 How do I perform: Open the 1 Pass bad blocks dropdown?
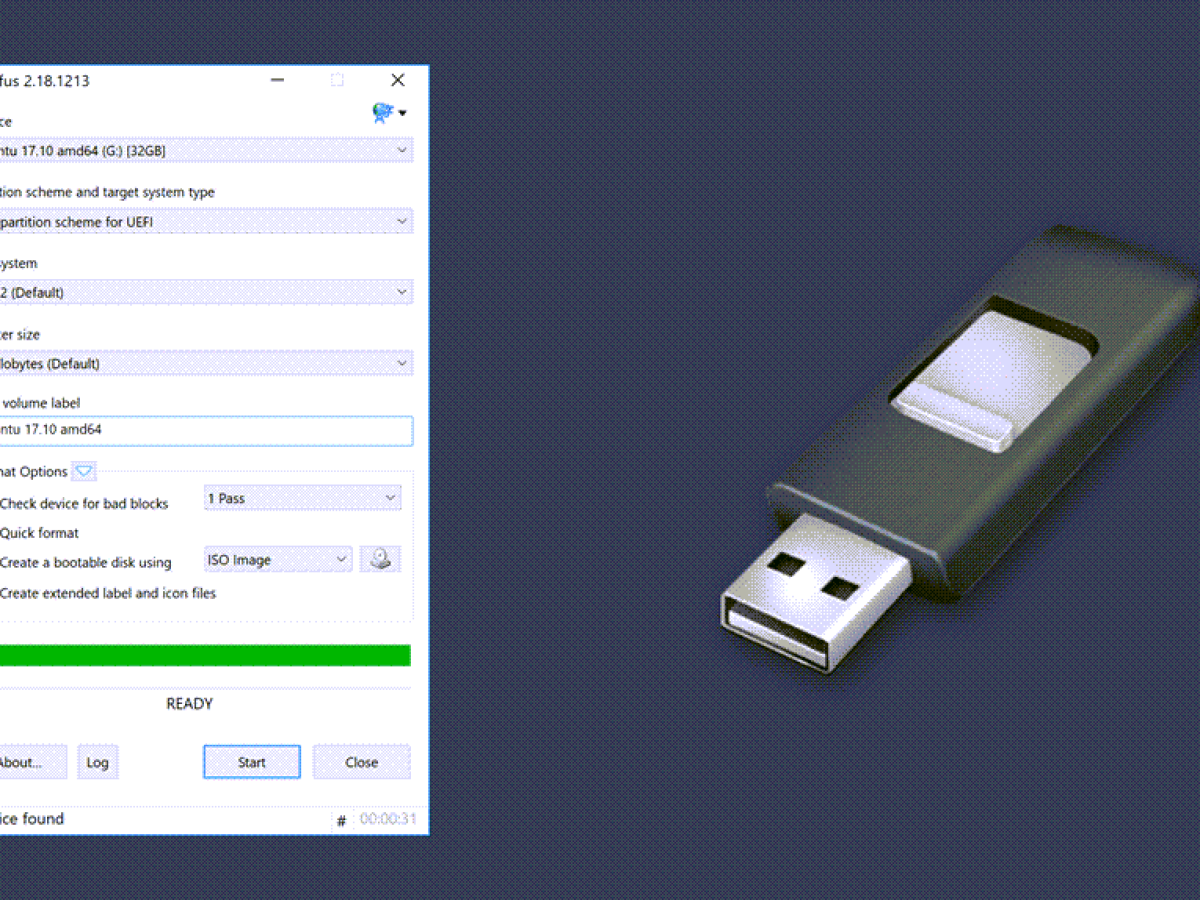(302, 498)
